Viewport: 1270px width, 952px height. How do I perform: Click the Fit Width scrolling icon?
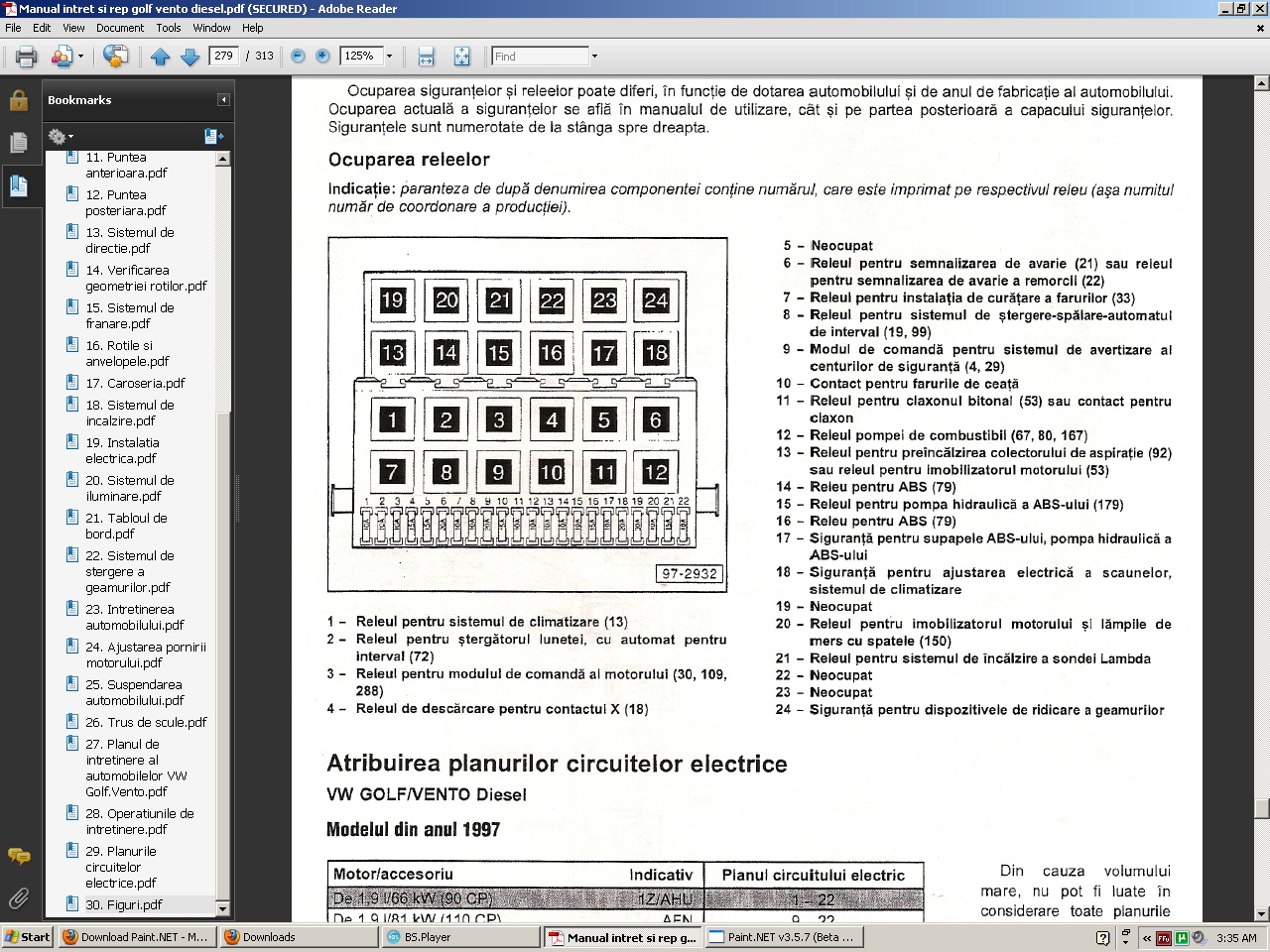tap(427, 57)
